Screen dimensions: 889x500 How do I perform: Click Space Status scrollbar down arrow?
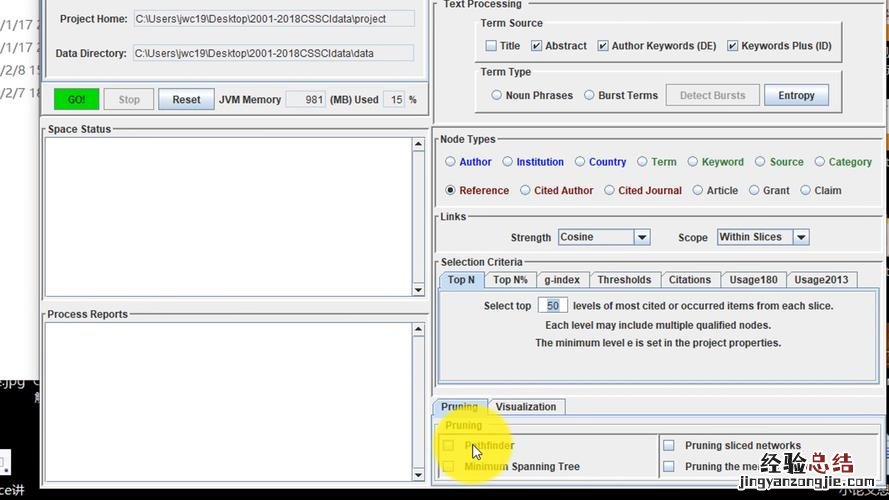pos(418,290)
